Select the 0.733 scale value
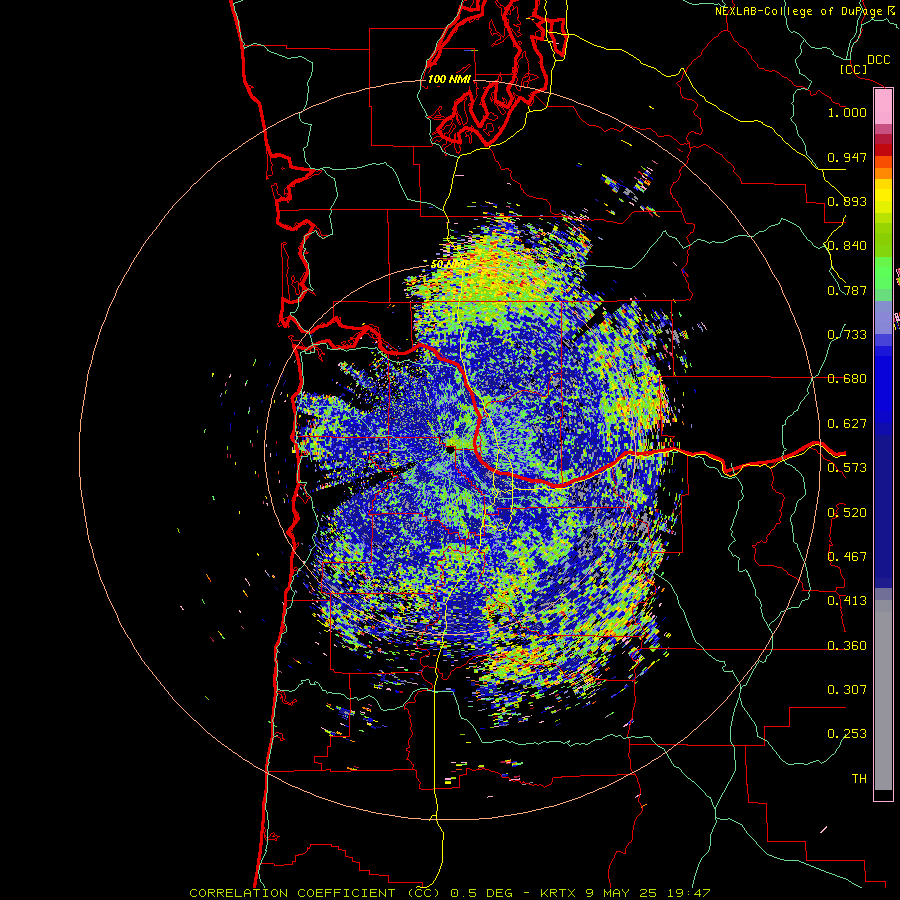Screen dimensions: 900x900 point(847,335)
